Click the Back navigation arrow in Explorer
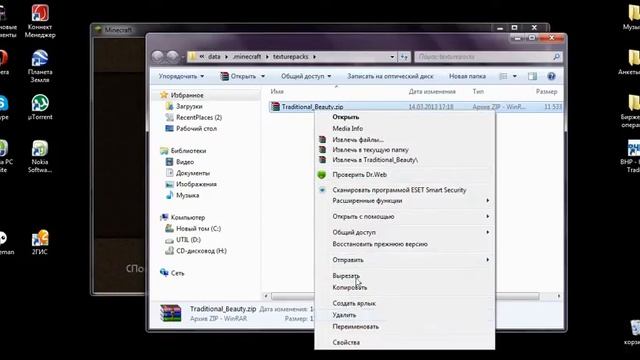This screenshot has height=360, width=640. (158, 57)
